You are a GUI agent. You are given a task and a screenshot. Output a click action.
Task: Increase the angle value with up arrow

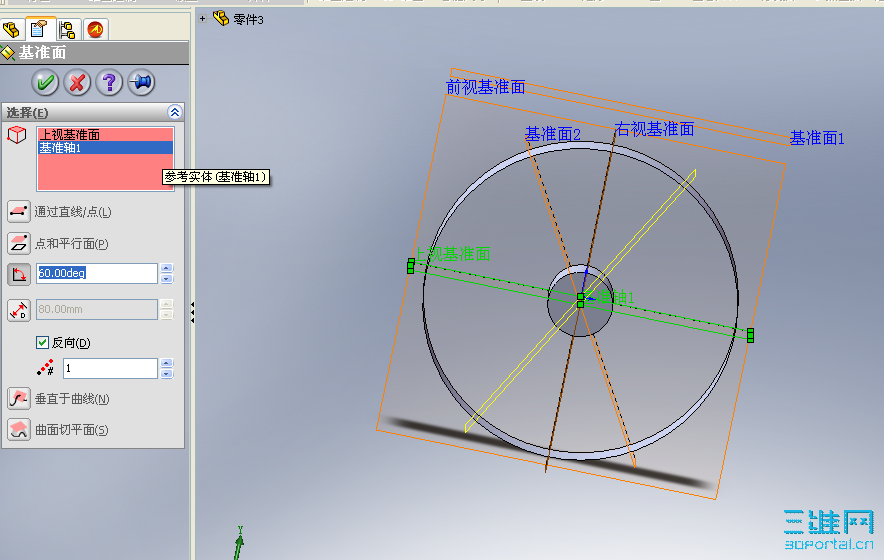click(166, 268)
